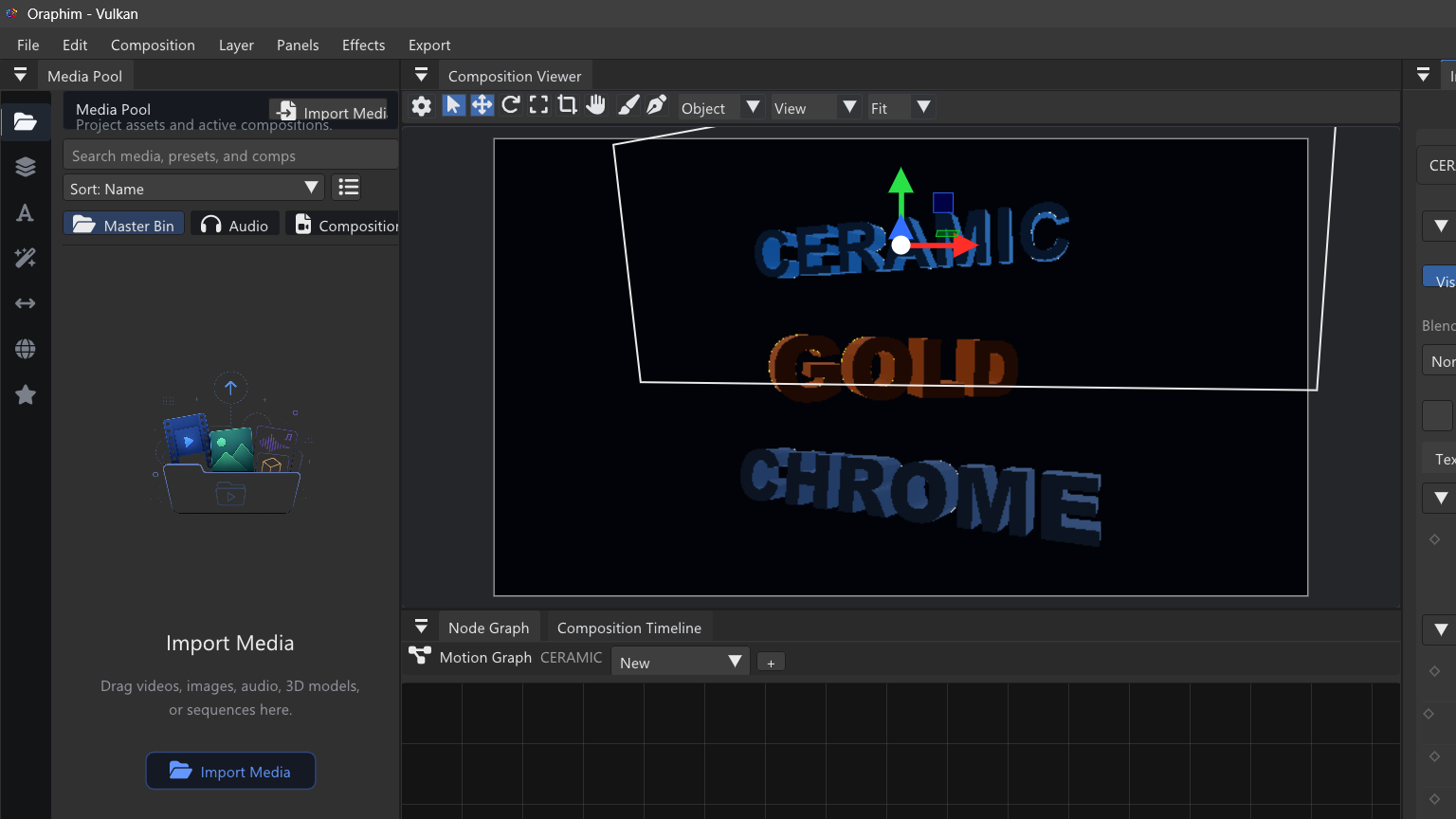Image resolution: width=1456 pixels, height=819 pixels.
Task: Open the Layers stack sidebar icon
Action: pos(26,167)
